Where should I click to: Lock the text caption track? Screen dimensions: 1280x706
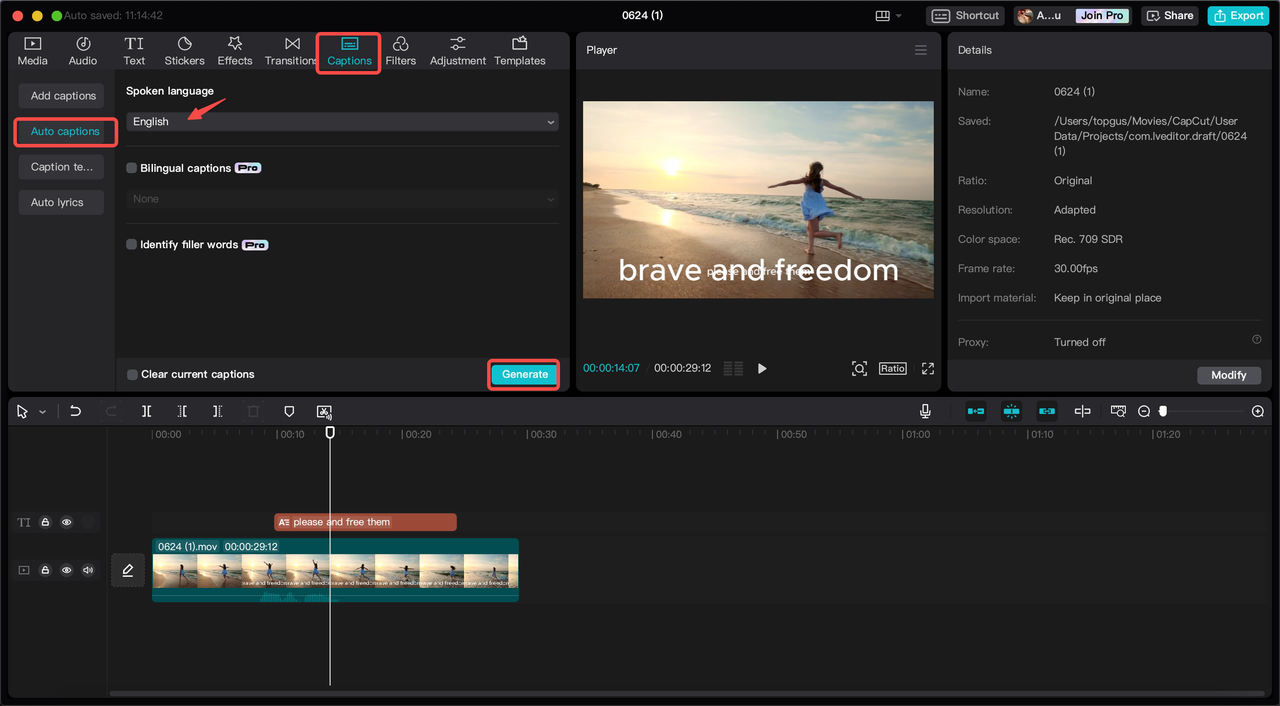pos(45,522)
